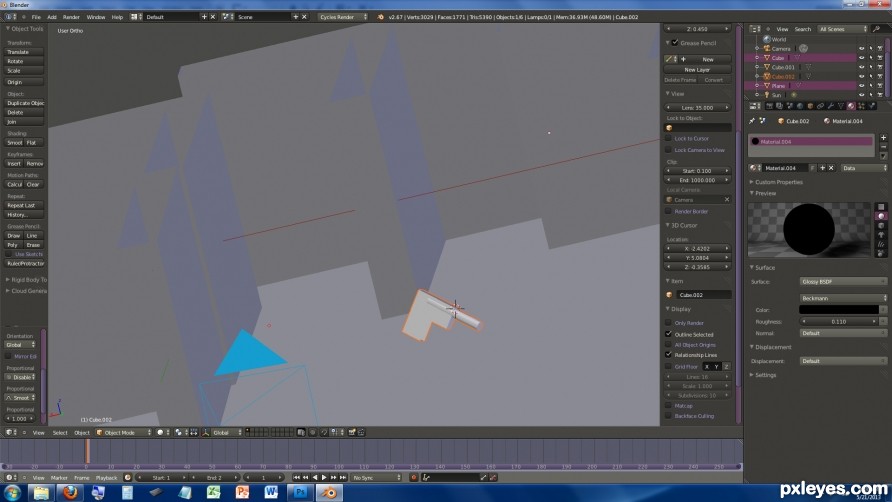Image resolution: width=892 pixels, height=502 pixels.
Task: Expand the Custom Properties panel
Action: click(777, 182)
